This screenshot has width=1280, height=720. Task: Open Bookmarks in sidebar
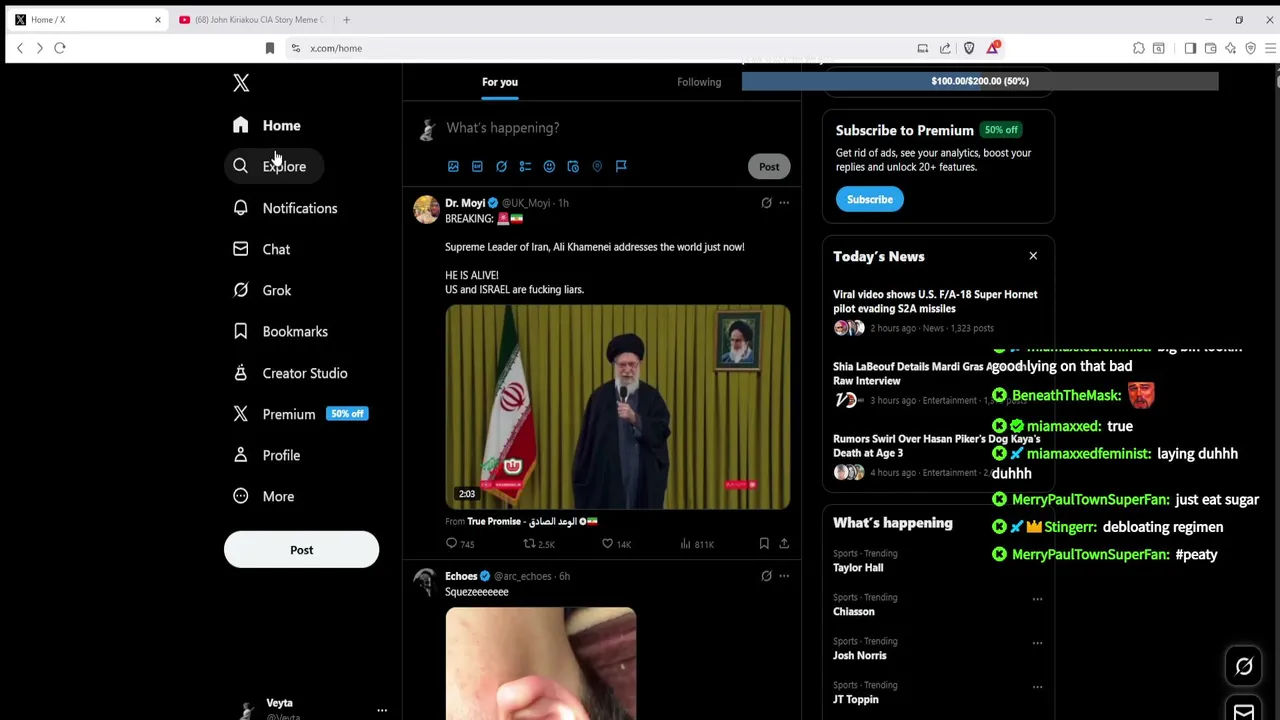tap(280, 331)
